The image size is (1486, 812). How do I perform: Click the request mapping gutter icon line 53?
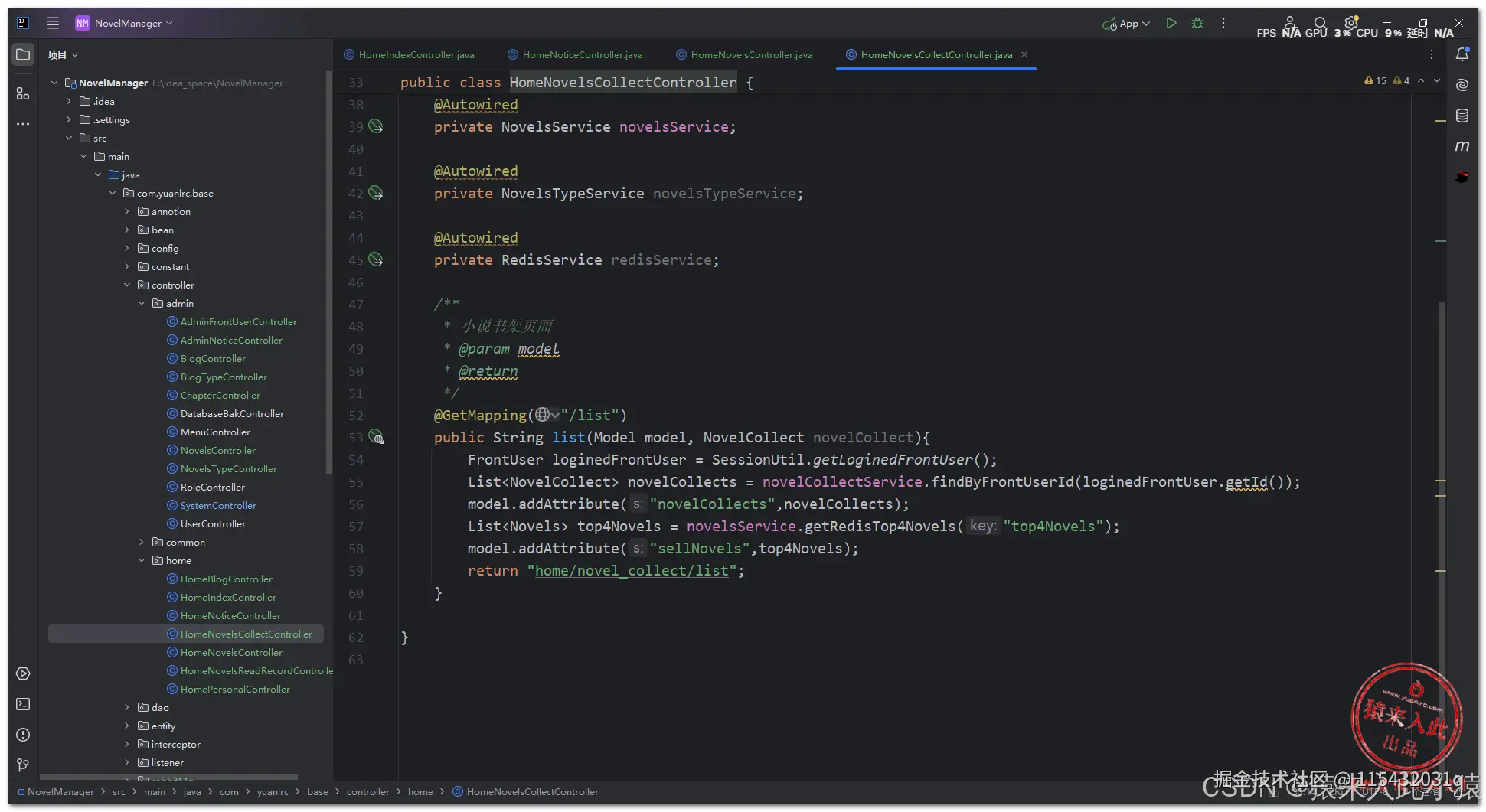[x=376, y=437]
